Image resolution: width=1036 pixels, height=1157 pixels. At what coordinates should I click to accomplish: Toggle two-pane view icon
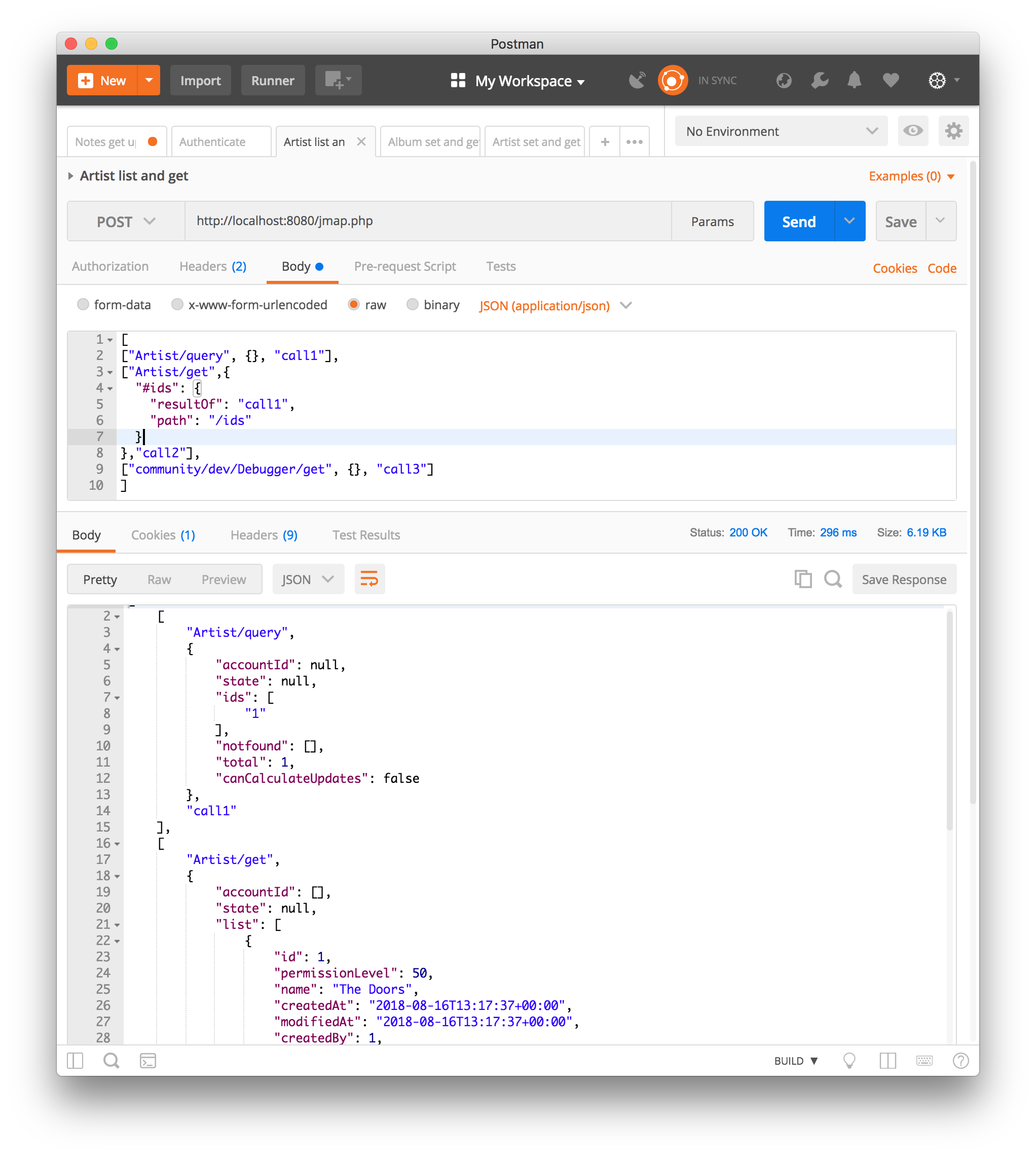[887, 1060]
